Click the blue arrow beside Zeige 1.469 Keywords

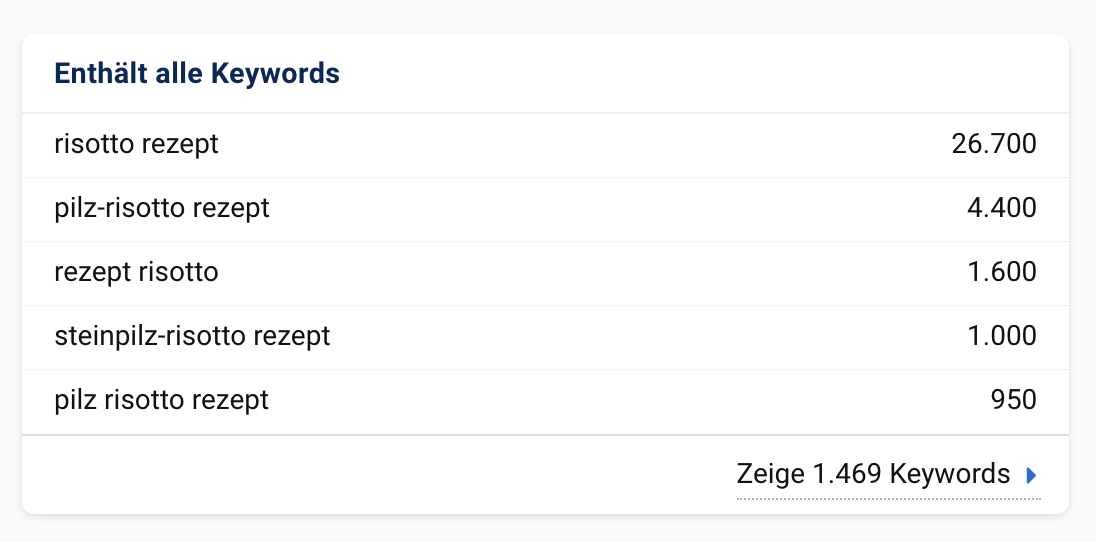pyautogui.click(x=1031, y=476)
